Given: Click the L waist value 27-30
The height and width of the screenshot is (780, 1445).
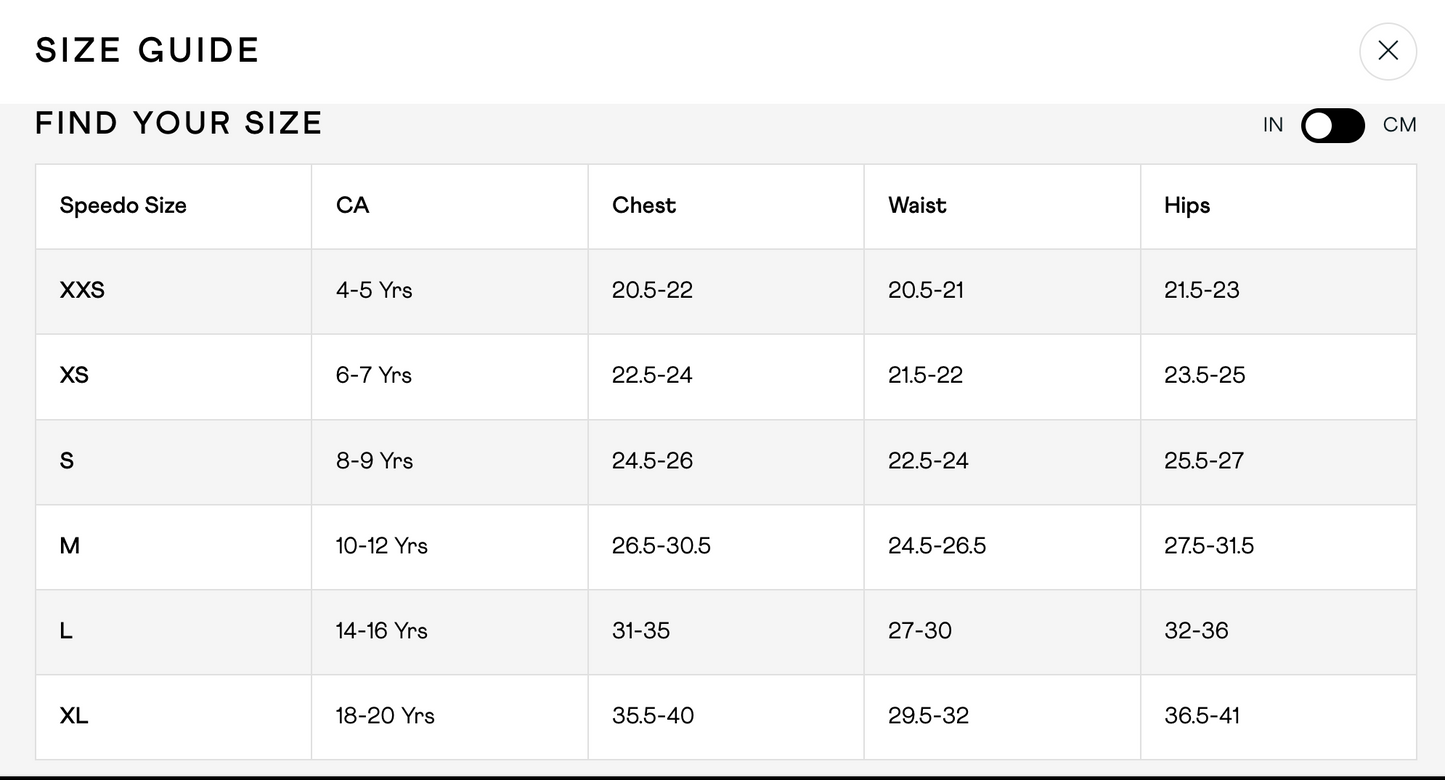Looking at the screenshot, I should (920, 630).
